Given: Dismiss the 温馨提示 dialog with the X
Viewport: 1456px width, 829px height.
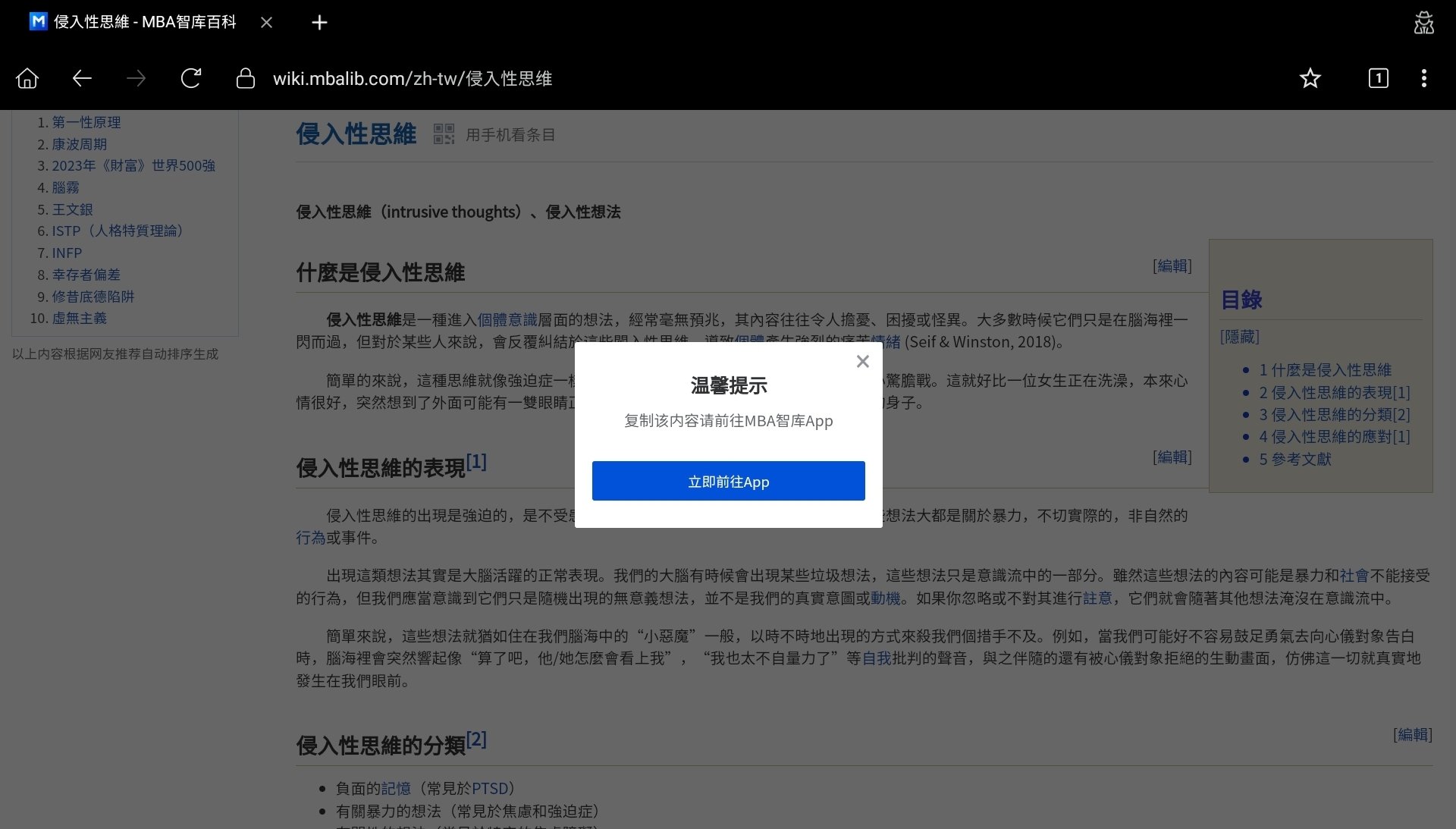Looking at the screenshot, I should click(x=862, y=362).
